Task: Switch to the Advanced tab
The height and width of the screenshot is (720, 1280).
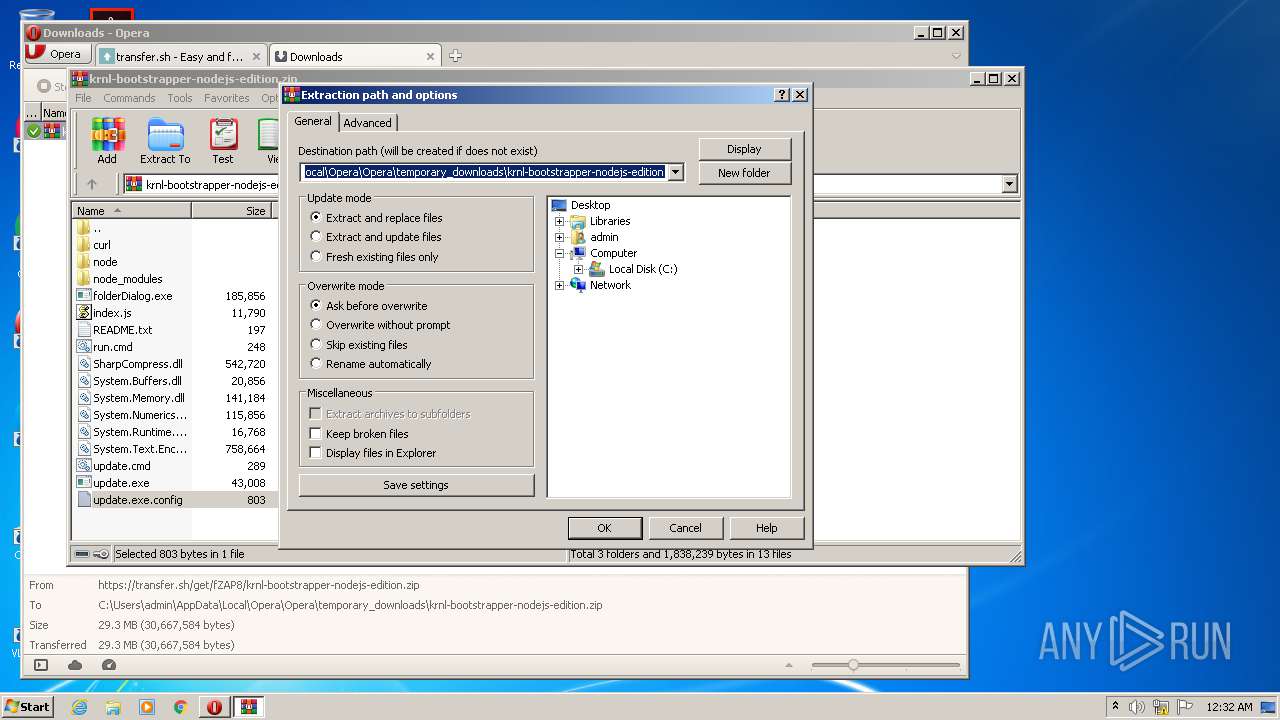Action: [x=368, y=123]
